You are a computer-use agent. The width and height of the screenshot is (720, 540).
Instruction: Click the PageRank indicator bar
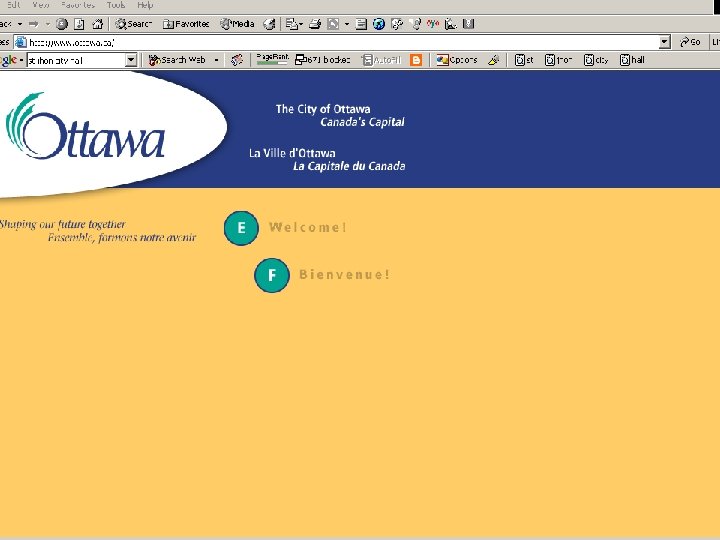[273, 59]
